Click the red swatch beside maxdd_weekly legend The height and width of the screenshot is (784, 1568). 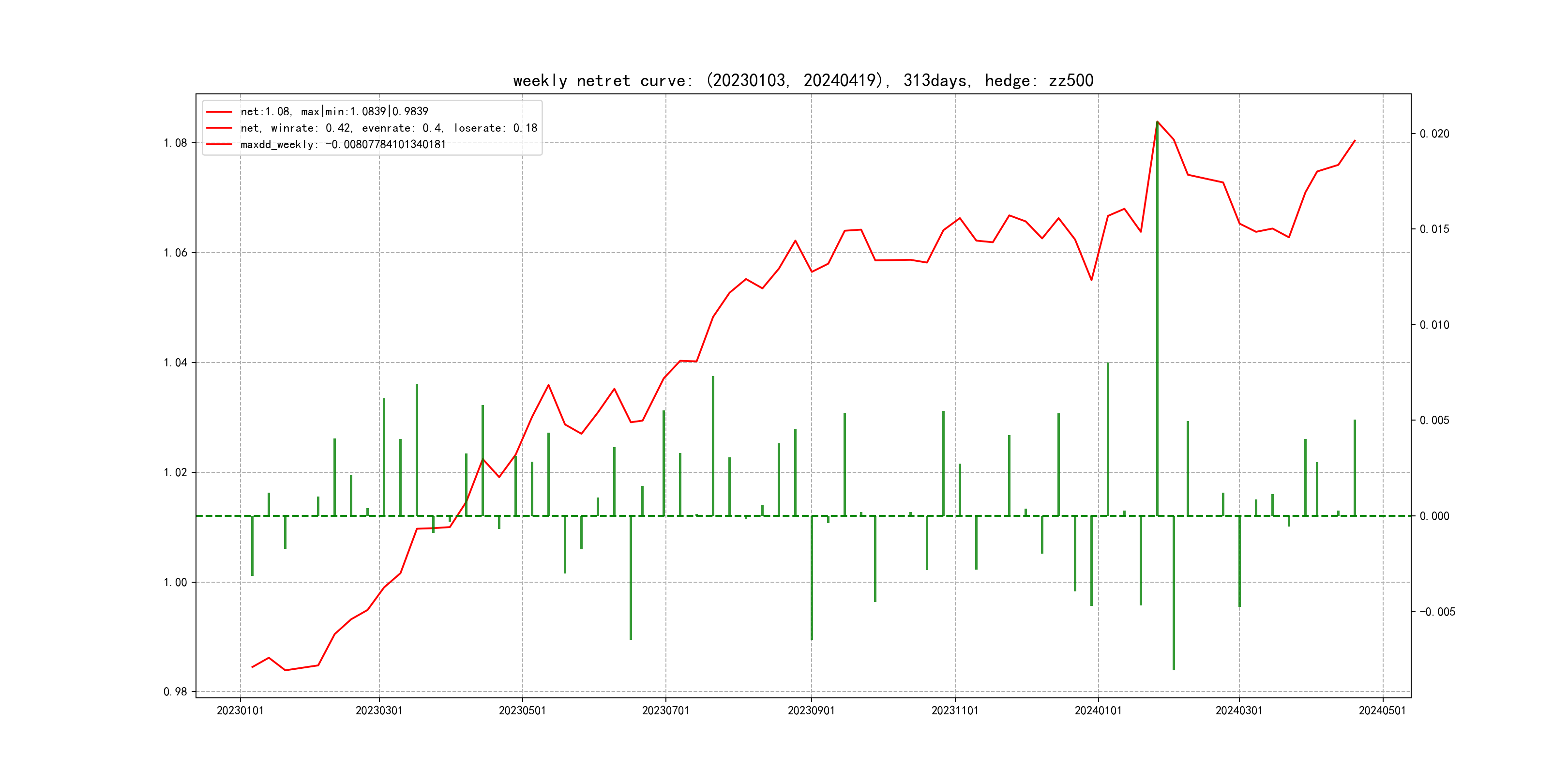pyautogui.click(x=219, y=145)
